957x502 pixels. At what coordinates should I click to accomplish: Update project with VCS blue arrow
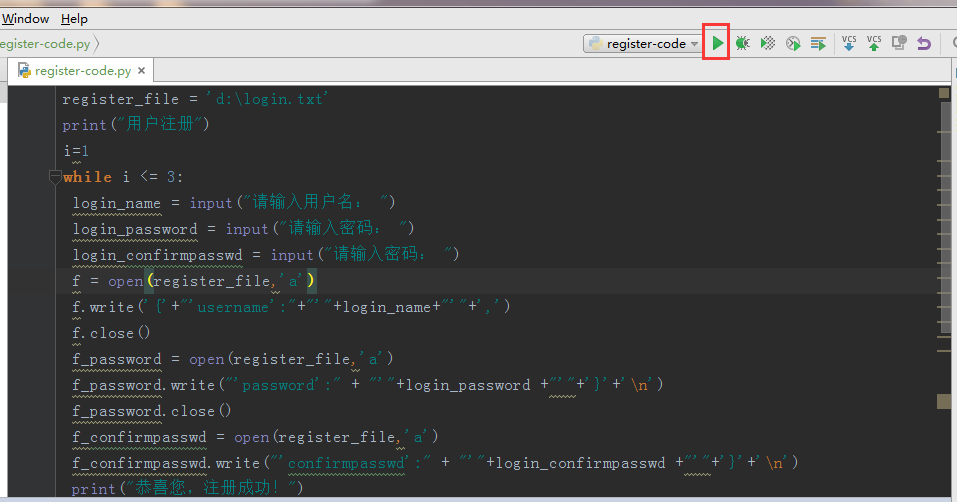(849, 43)
